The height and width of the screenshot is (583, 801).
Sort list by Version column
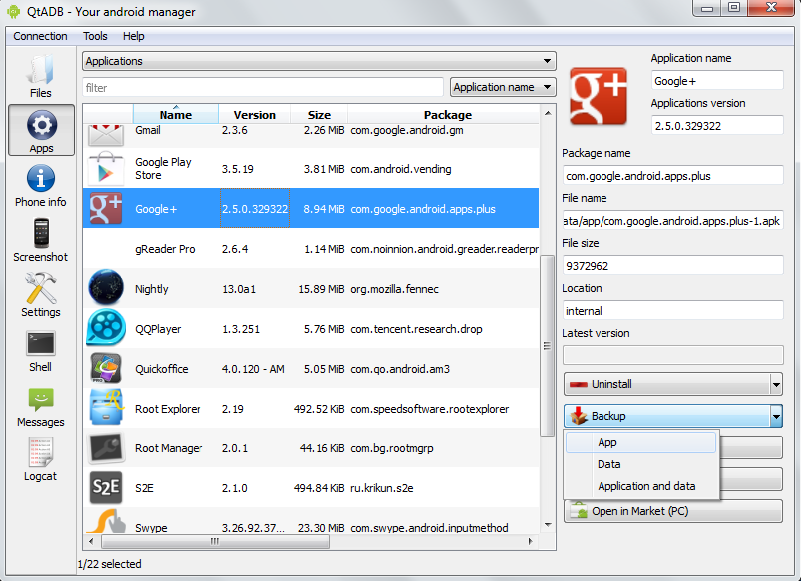pyautogui.click(x=254, y=114)
